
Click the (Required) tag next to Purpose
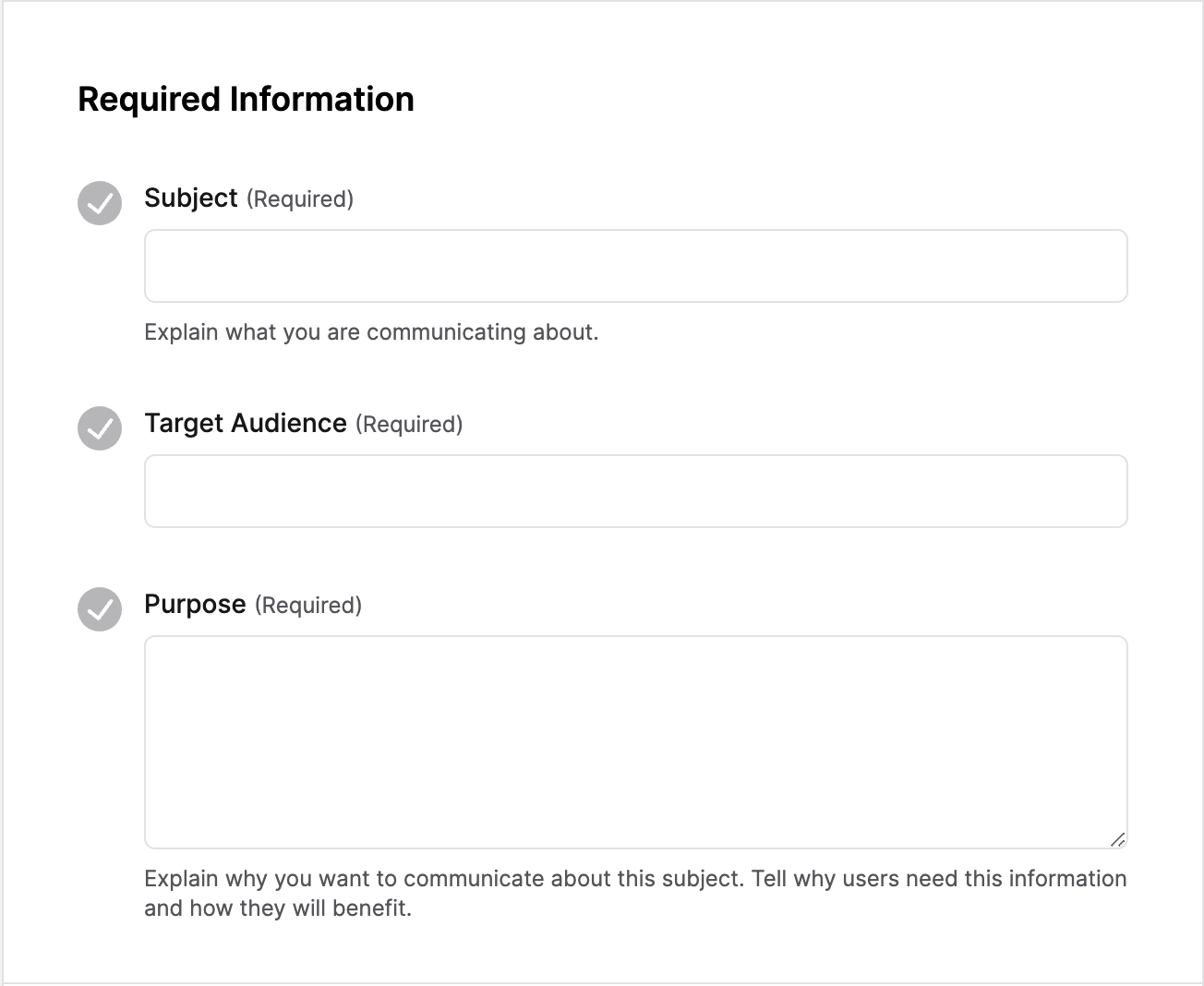pos(308,606)
